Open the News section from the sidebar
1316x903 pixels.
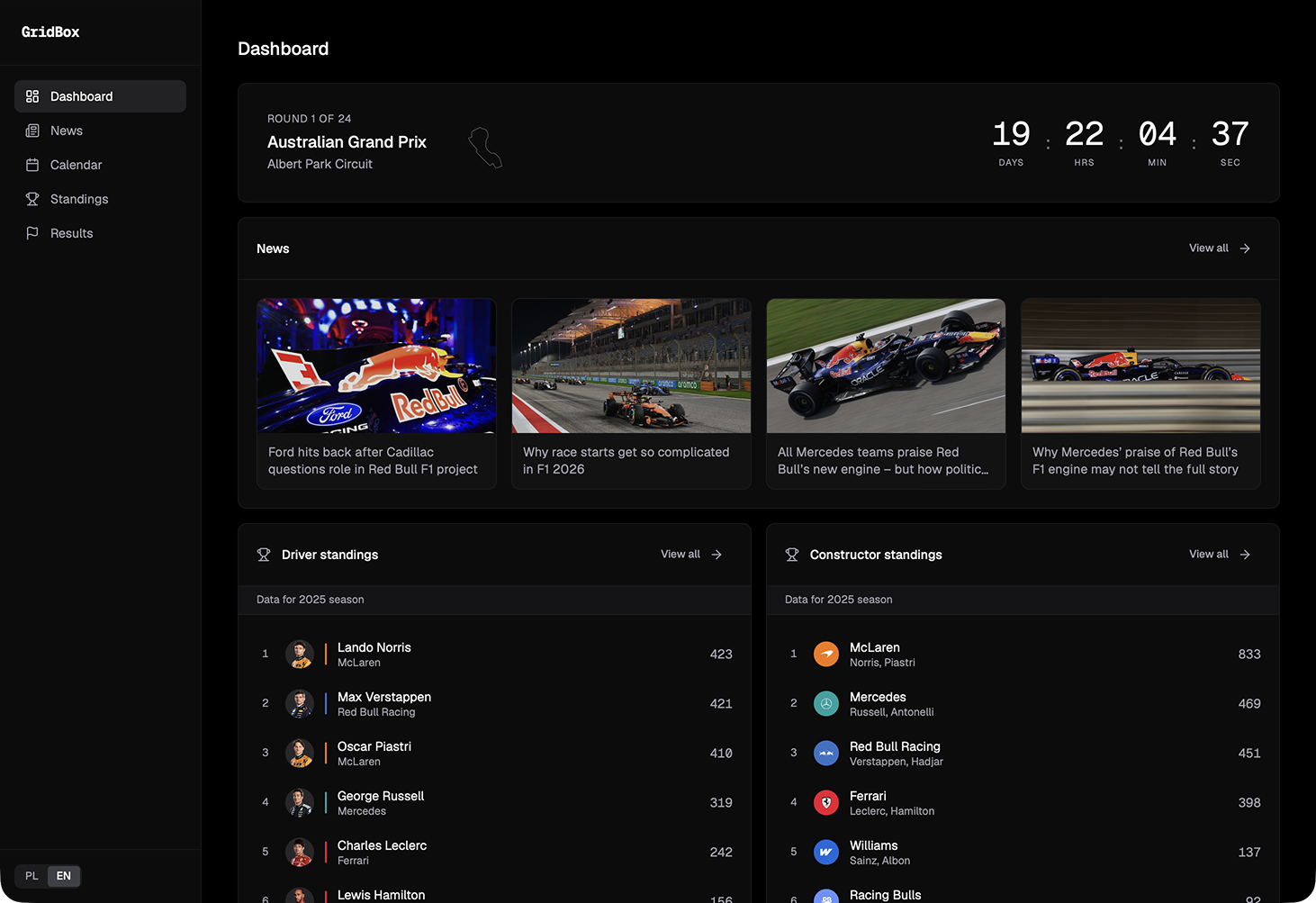[67, 131]
